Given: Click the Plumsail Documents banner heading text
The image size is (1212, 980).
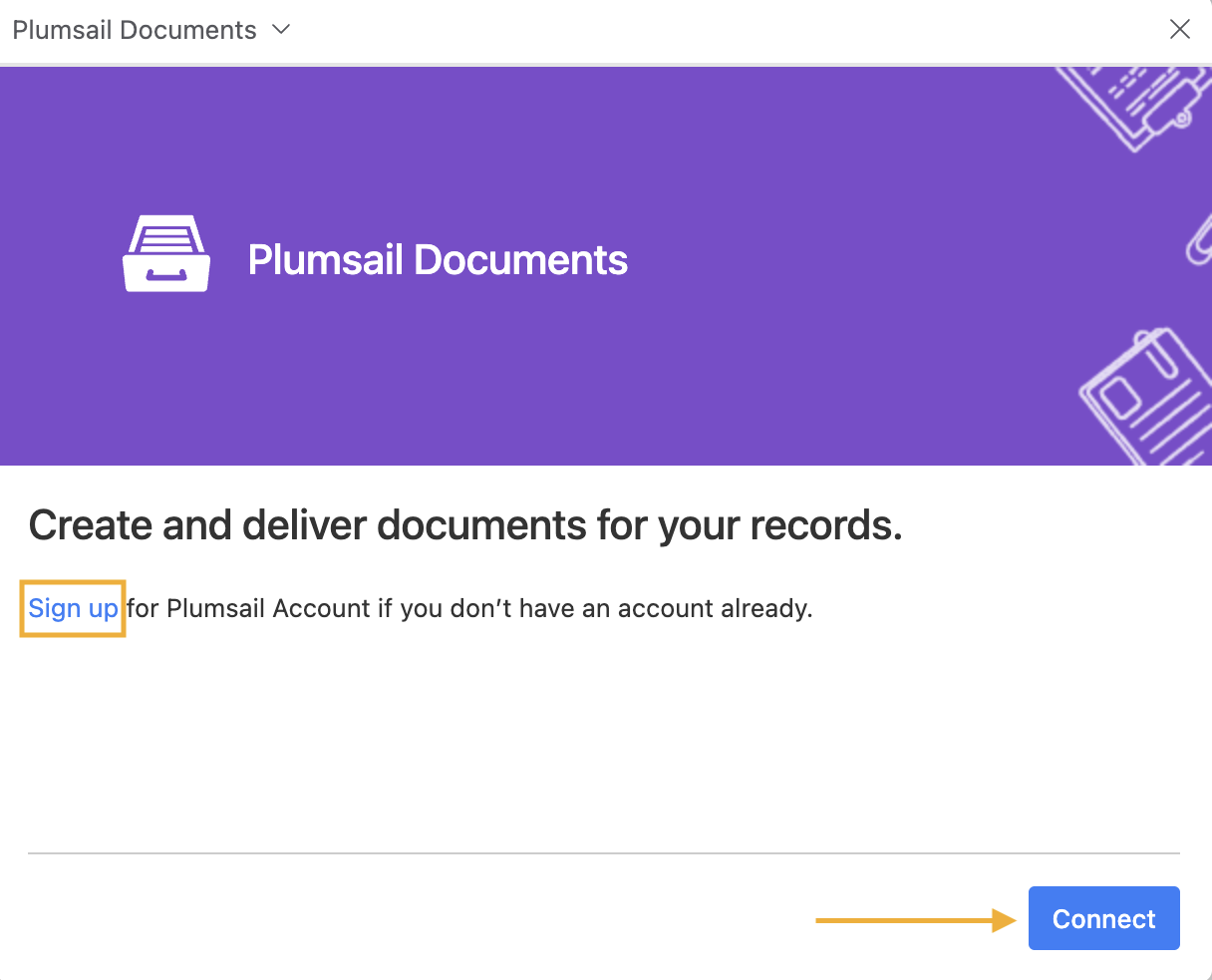Looking at the screenshot, I should point(438,259).
